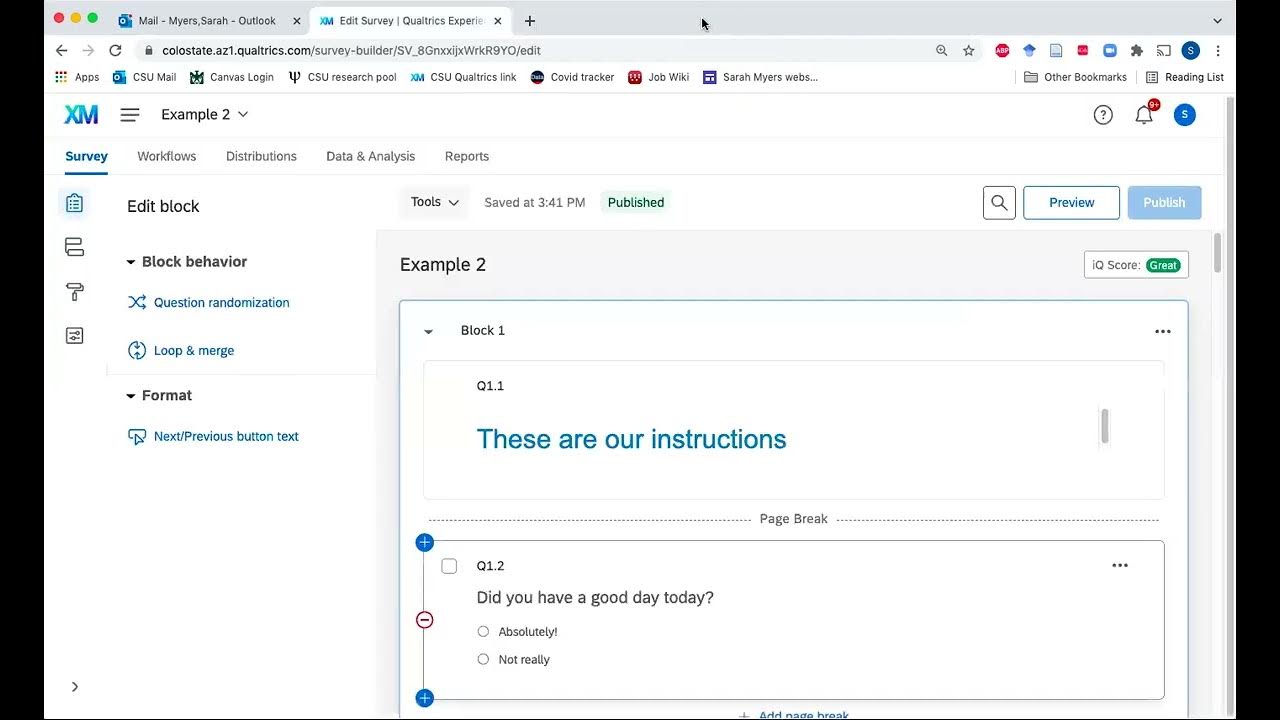The width and height of the screenshot is (1280, 720).
Task: Click Chrome zoom magnifier in address bar
Action: pos(941,50)
